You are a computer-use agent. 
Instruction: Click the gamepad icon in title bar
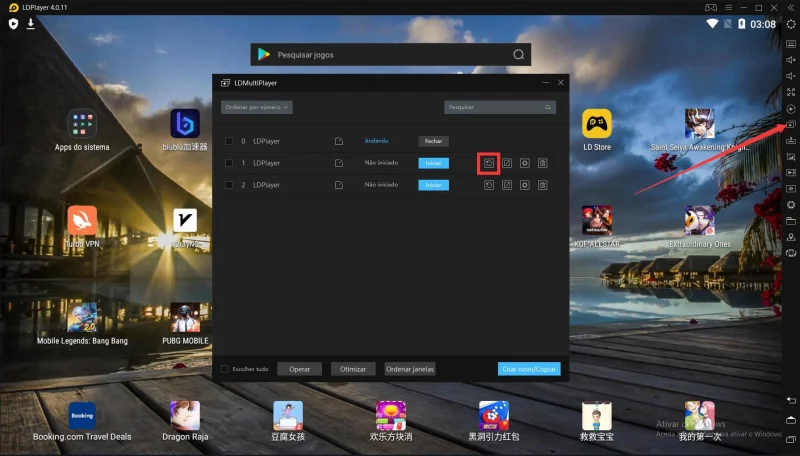coord(711,8)
